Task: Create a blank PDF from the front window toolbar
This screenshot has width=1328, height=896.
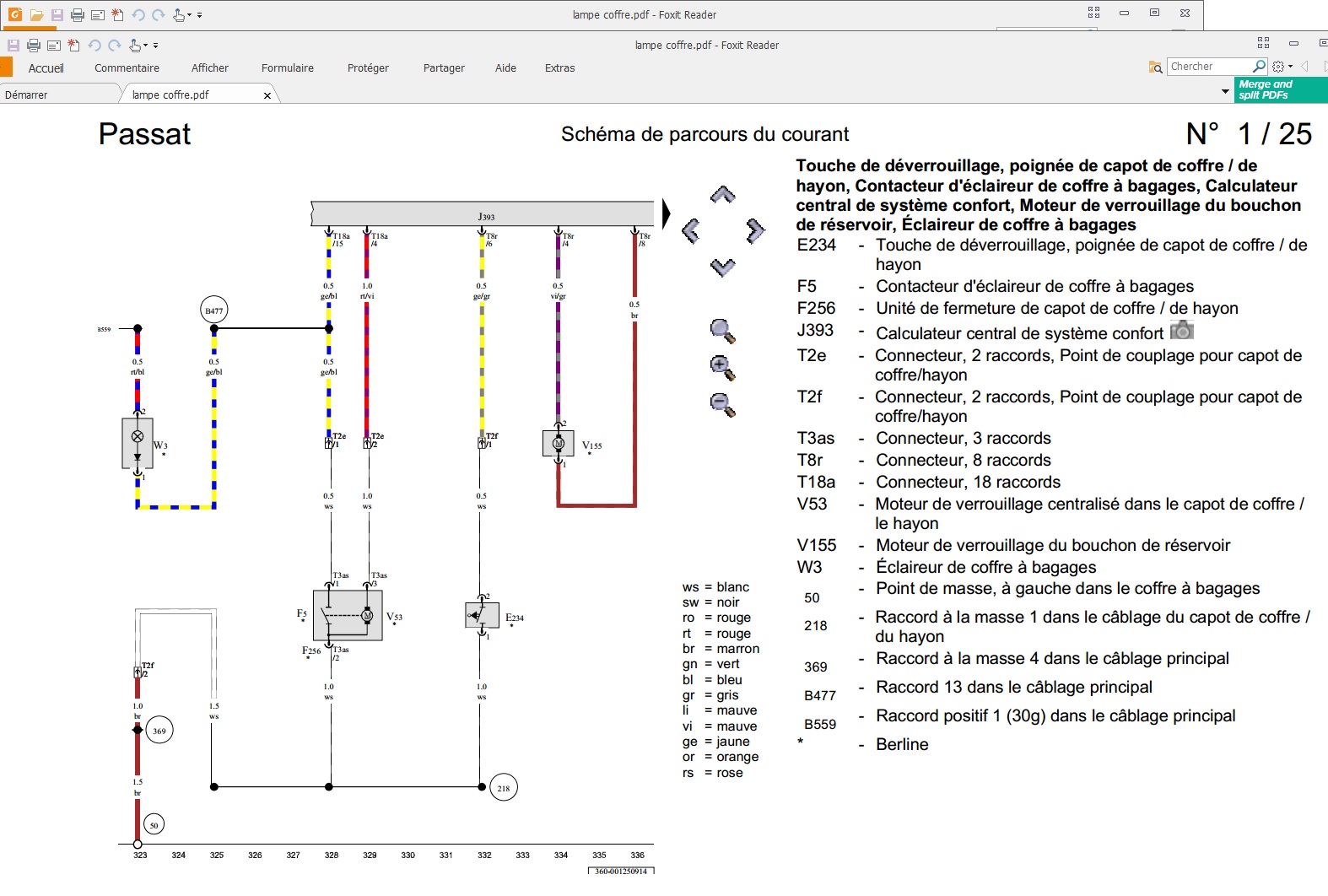Action: click(73, 46)
